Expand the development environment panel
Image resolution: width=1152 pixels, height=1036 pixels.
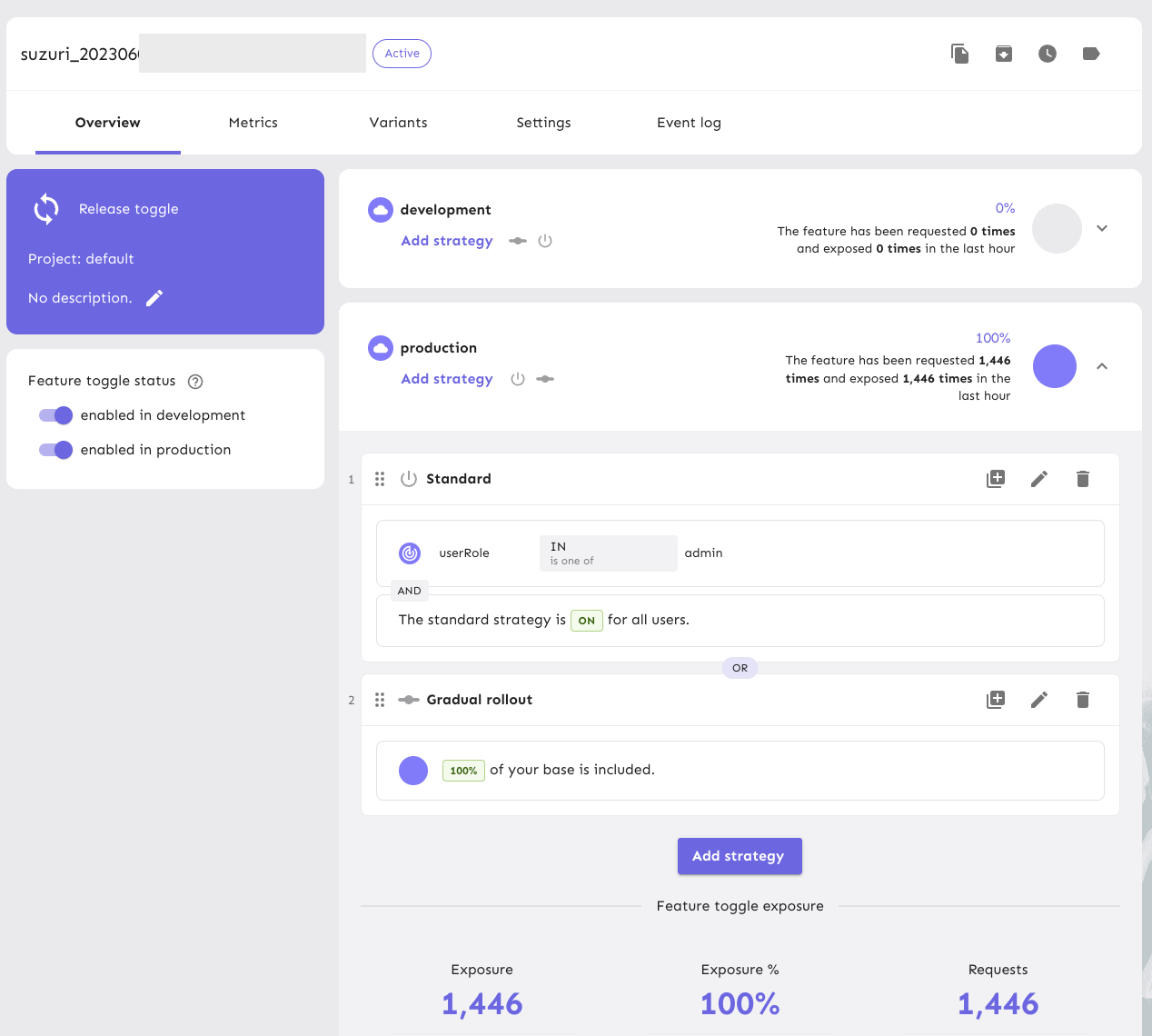[x=1102, y=228]
